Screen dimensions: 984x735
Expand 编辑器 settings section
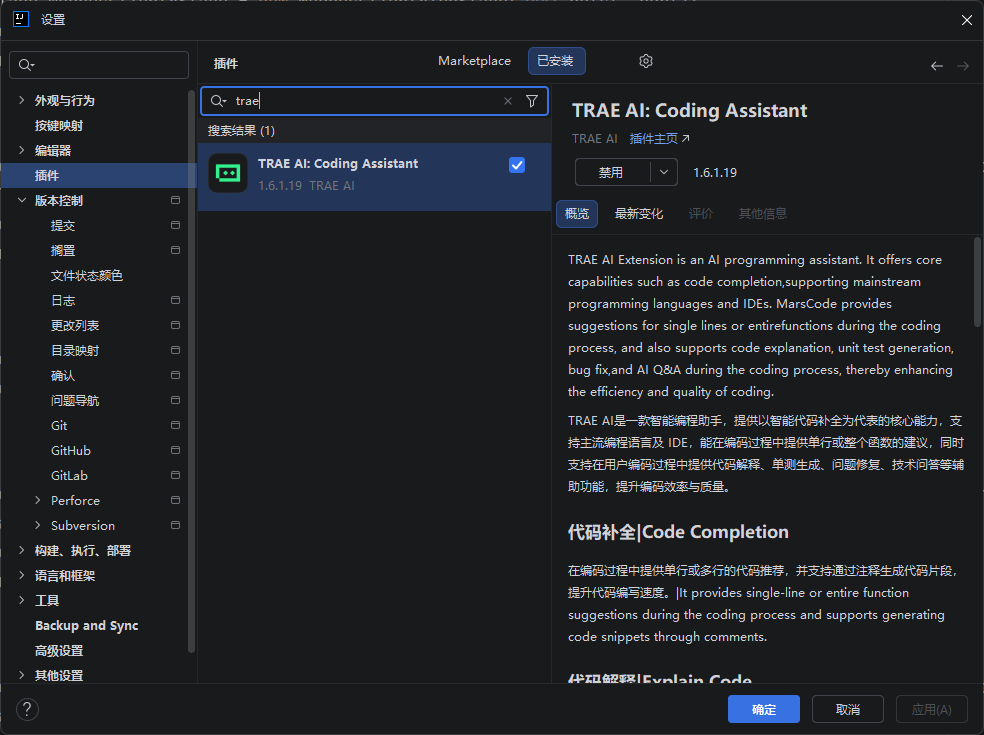click(x=22, y=150)
